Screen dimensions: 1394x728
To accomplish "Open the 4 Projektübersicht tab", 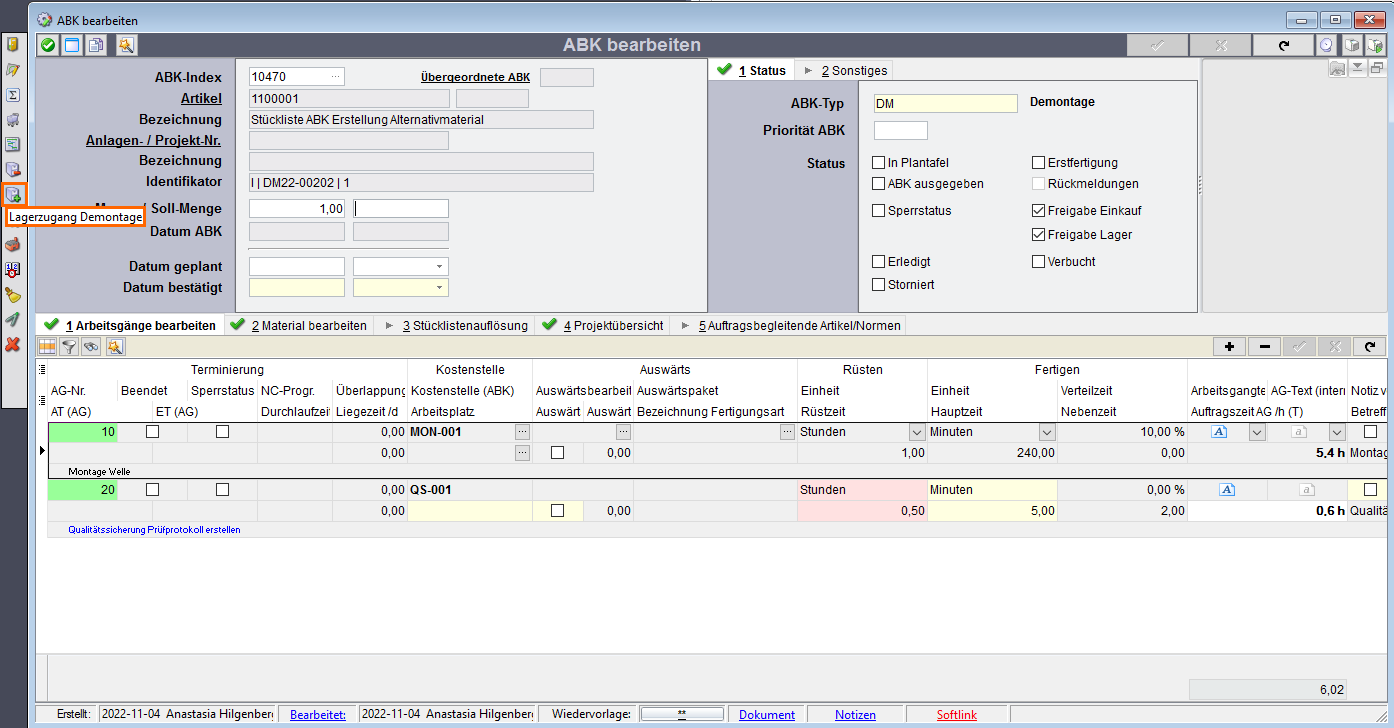I will [604, 325].
